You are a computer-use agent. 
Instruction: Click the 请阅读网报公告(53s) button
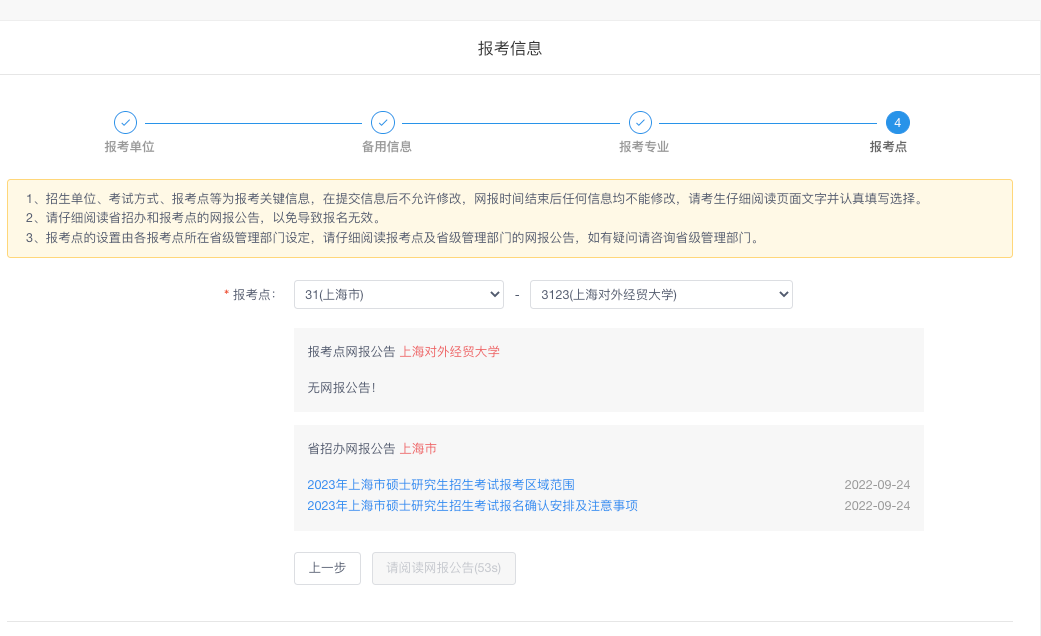(x=443, y=568)
